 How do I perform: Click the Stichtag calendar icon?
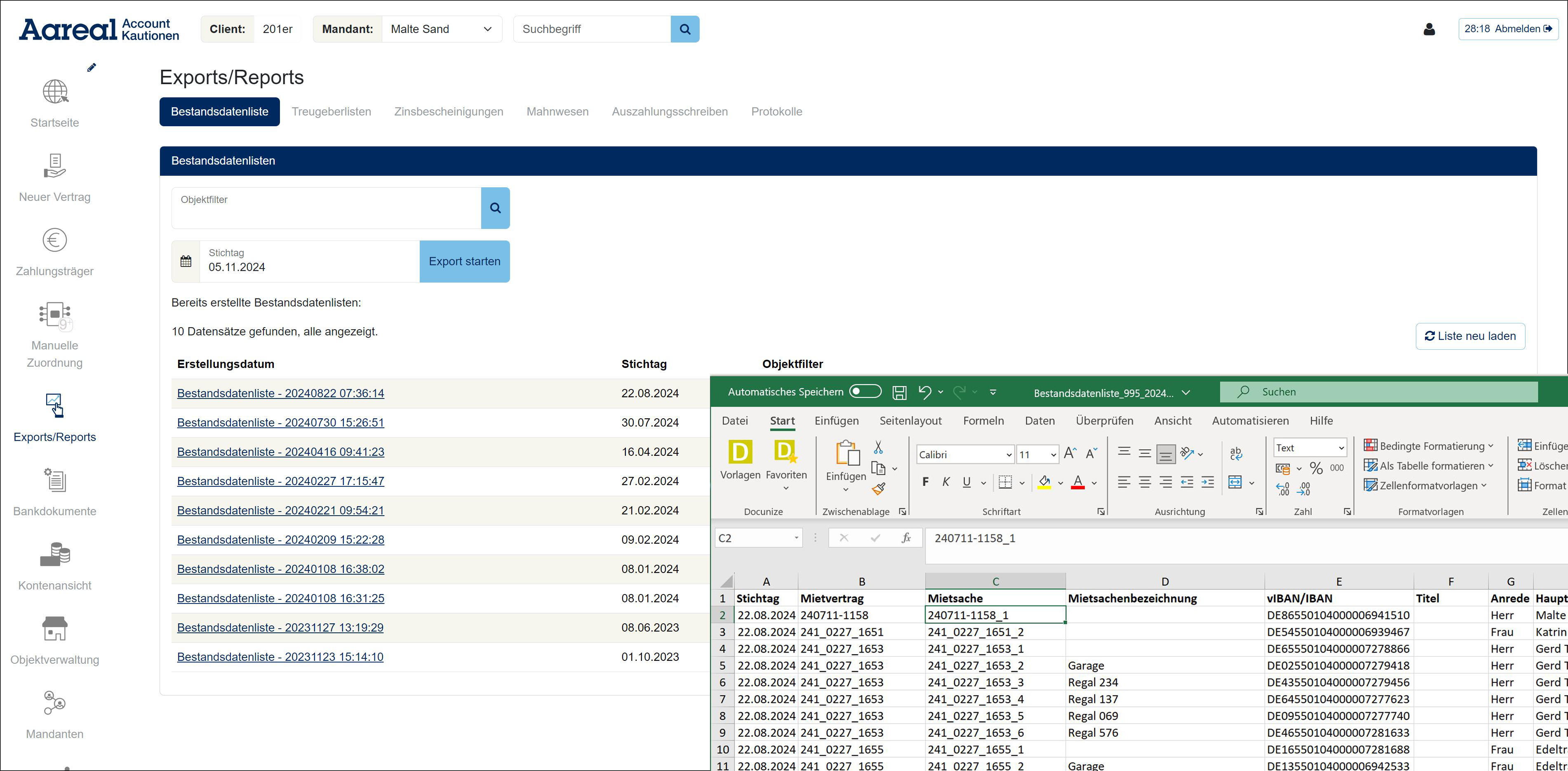point(186,261)
